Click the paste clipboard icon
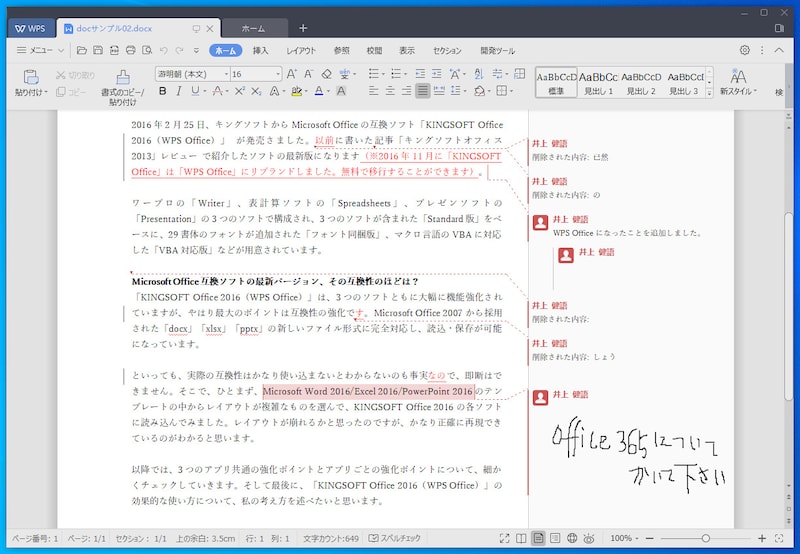This screenshot has width=800, height=554. [x=29, y=77]
